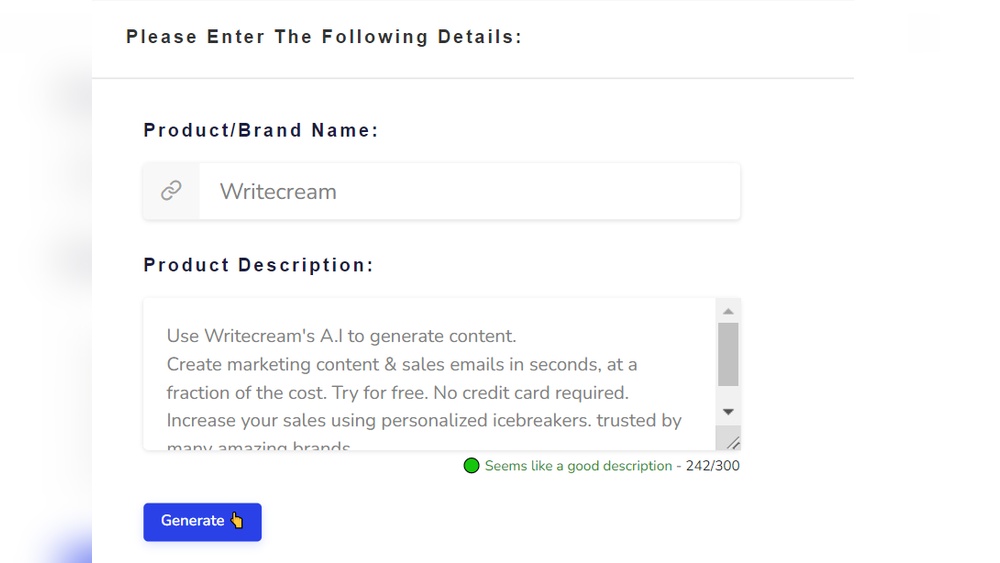Click "Seems like a good description" message

click(578, 466)
